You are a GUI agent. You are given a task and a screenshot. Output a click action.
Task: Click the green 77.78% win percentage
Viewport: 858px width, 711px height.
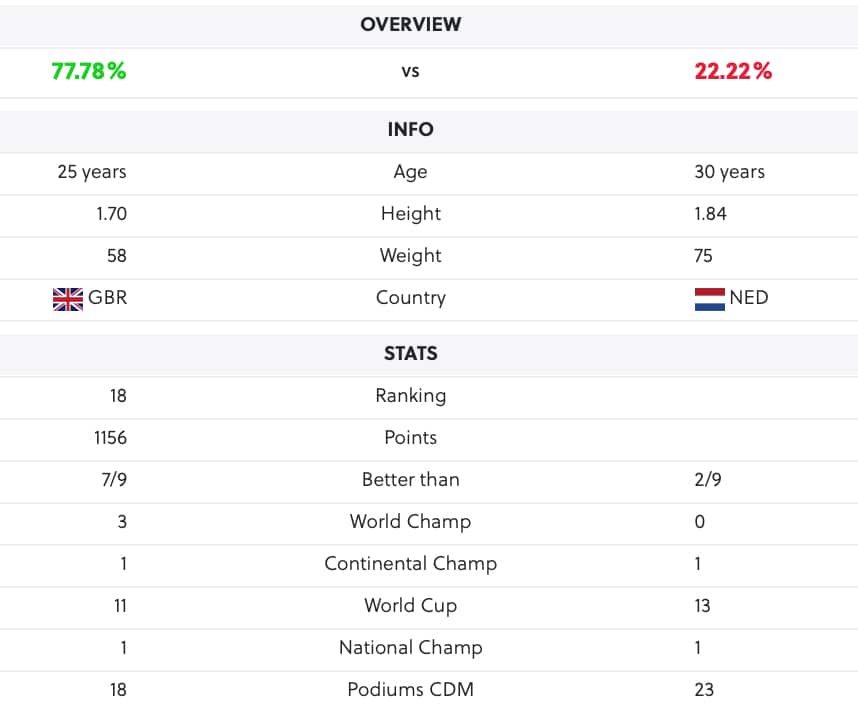click(89, 71)
